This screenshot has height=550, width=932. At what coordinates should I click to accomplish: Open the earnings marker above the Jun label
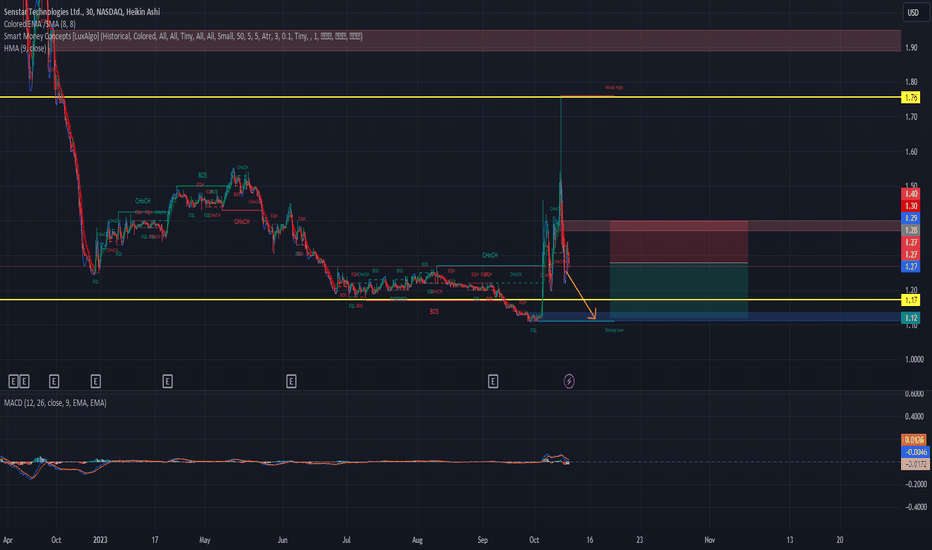(291, 381)
